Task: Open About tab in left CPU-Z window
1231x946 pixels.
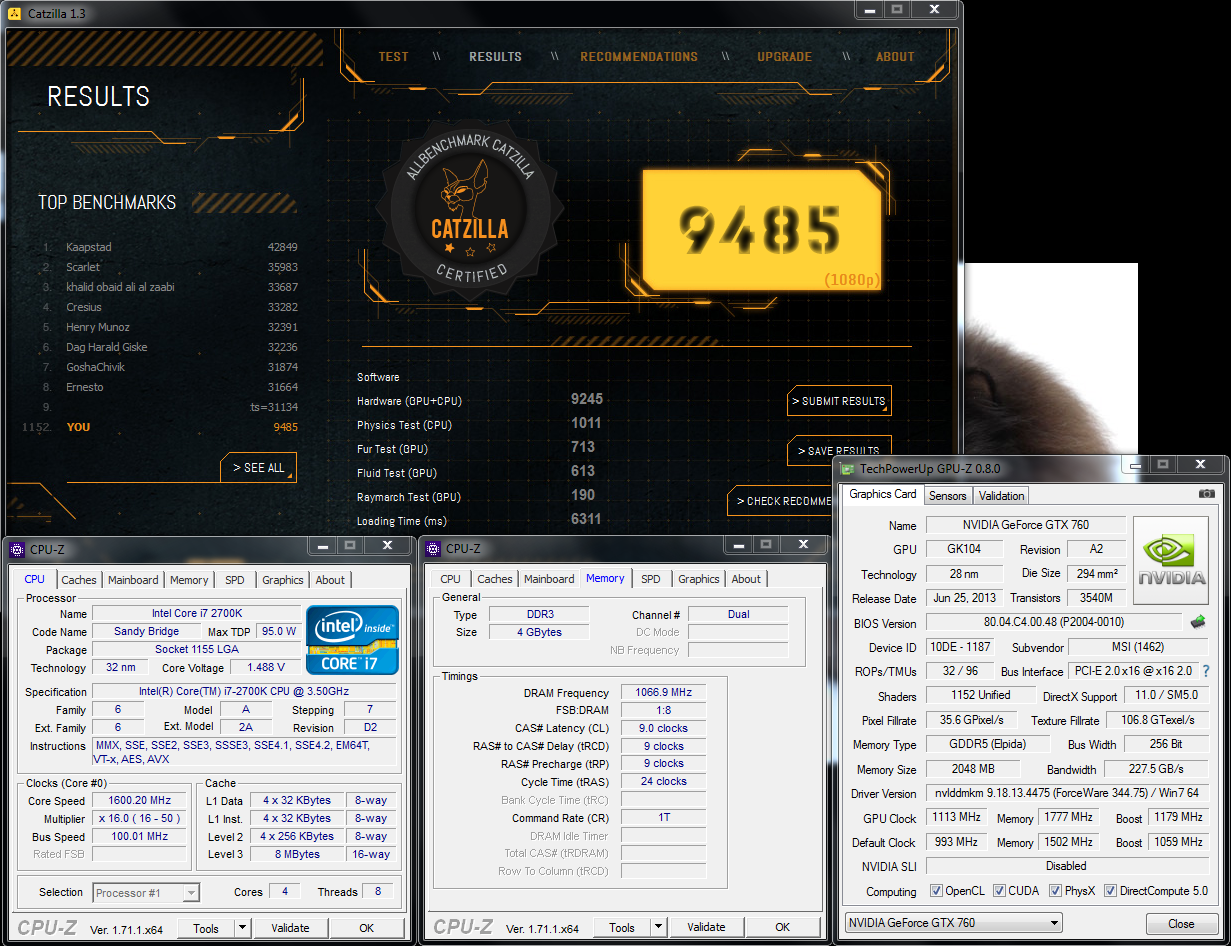Action: click(x=330, y=580)
